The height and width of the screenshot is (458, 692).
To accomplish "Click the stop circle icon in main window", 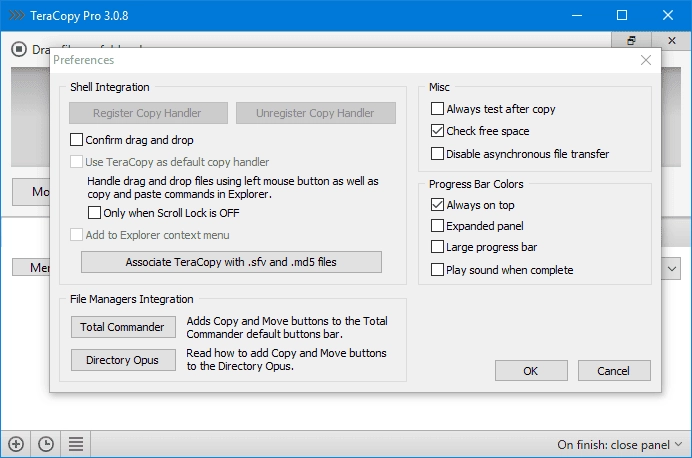I will 19,49.
